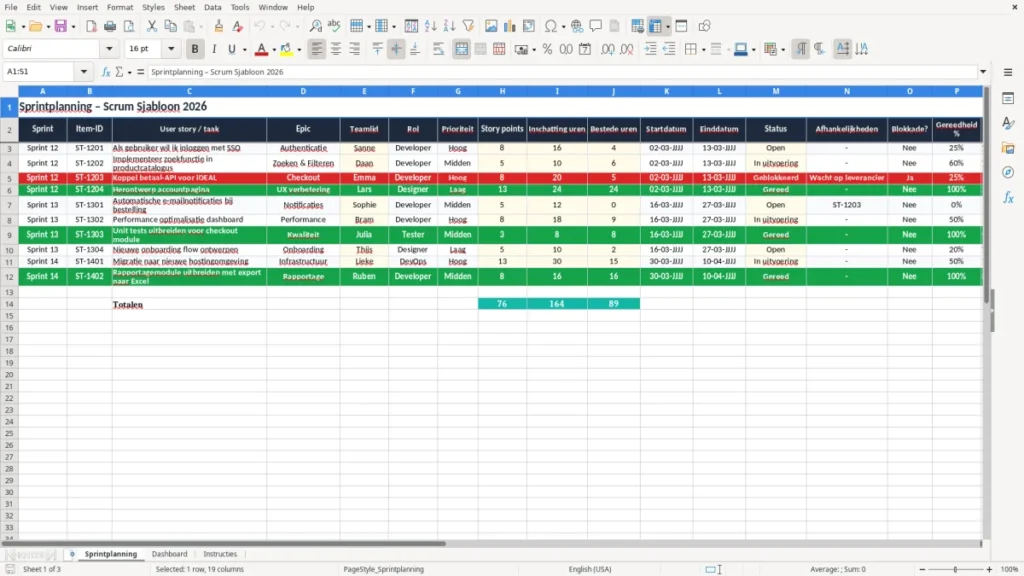Insert a special character (Omega)
This screenshot has width=1024, height=576.
551,26
